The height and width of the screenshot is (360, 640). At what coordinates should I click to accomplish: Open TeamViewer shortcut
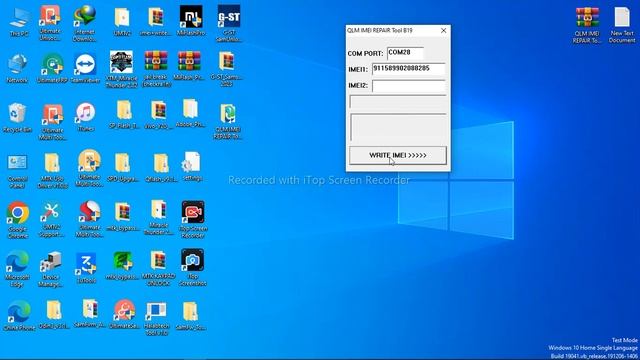coord(85,69)
